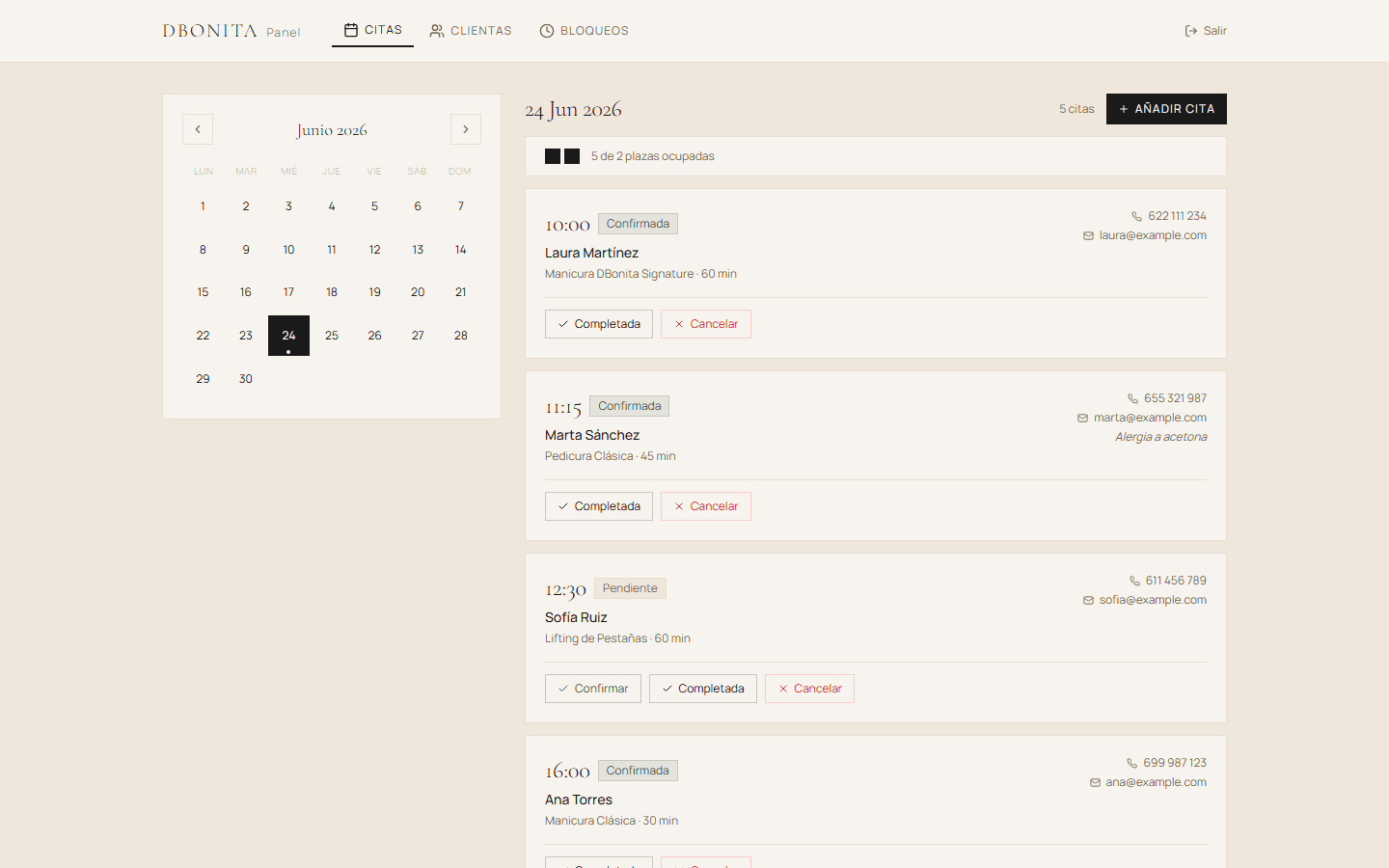Click phone number 611 456 789
Screen dimensions: 1389x868
tap(1176, 581)
